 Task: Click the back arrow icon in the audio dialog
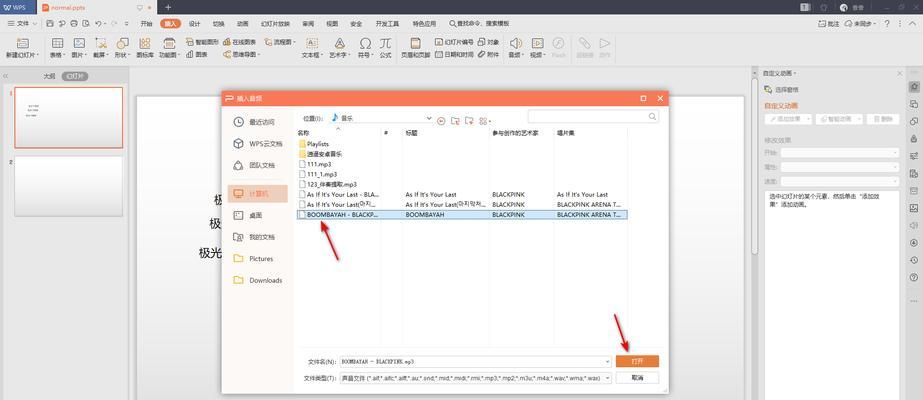tap(441, 121)
